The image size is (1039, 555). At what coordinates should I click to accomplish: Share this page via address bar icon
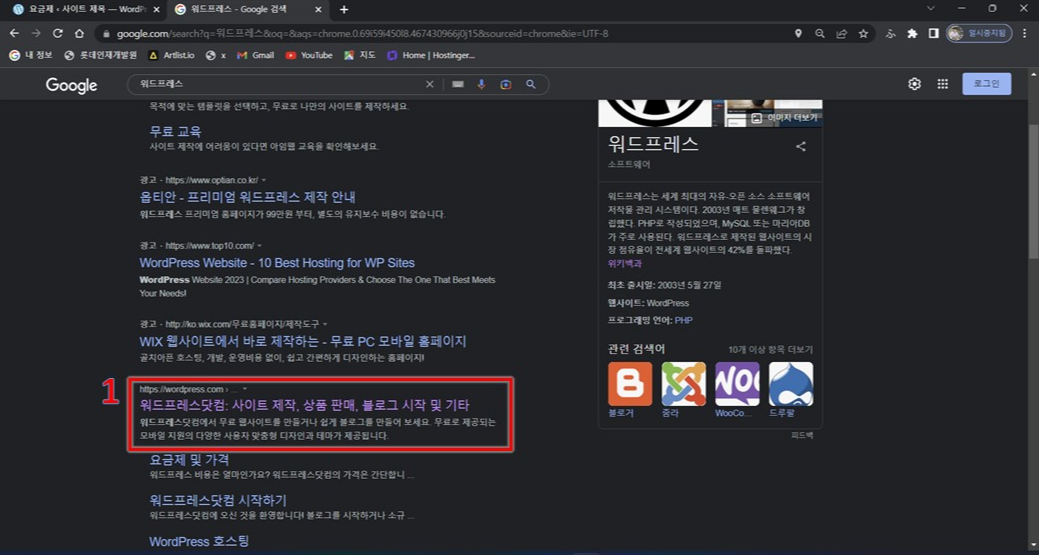[842, 33]
